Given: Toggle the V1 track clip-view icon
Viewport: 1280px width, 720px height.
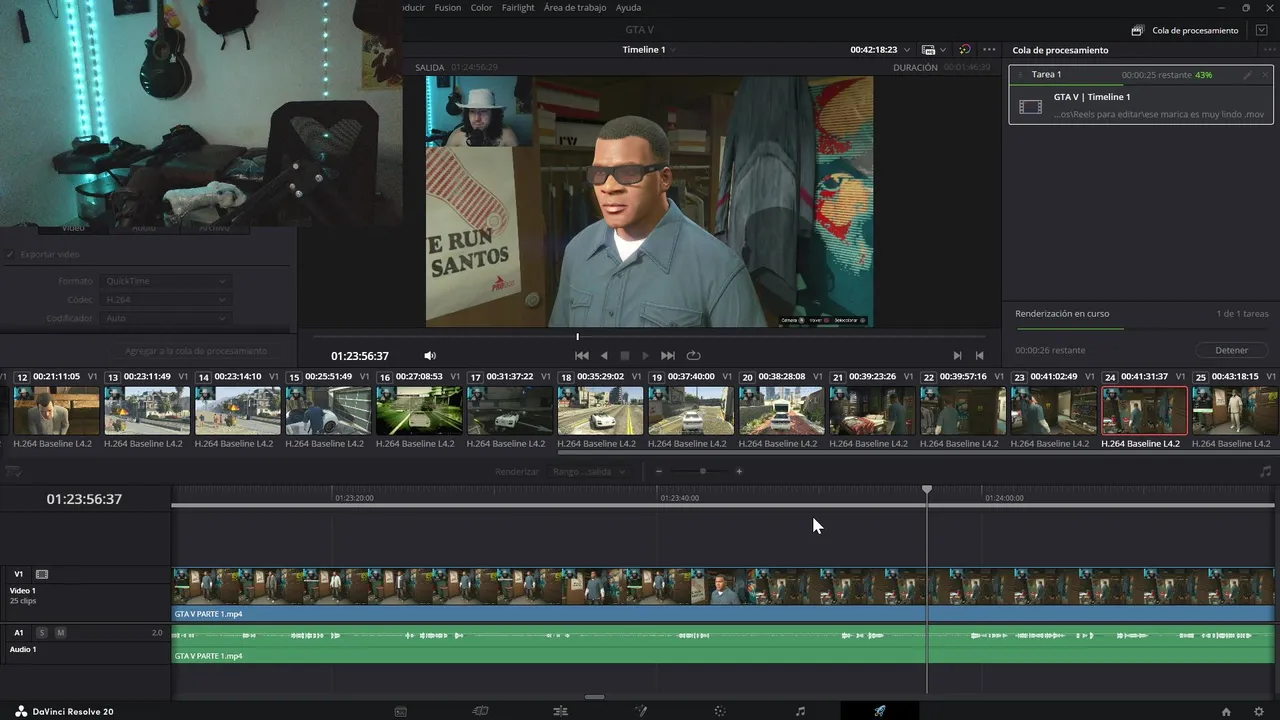Looking at the screenshot, I should coord(42,574).
